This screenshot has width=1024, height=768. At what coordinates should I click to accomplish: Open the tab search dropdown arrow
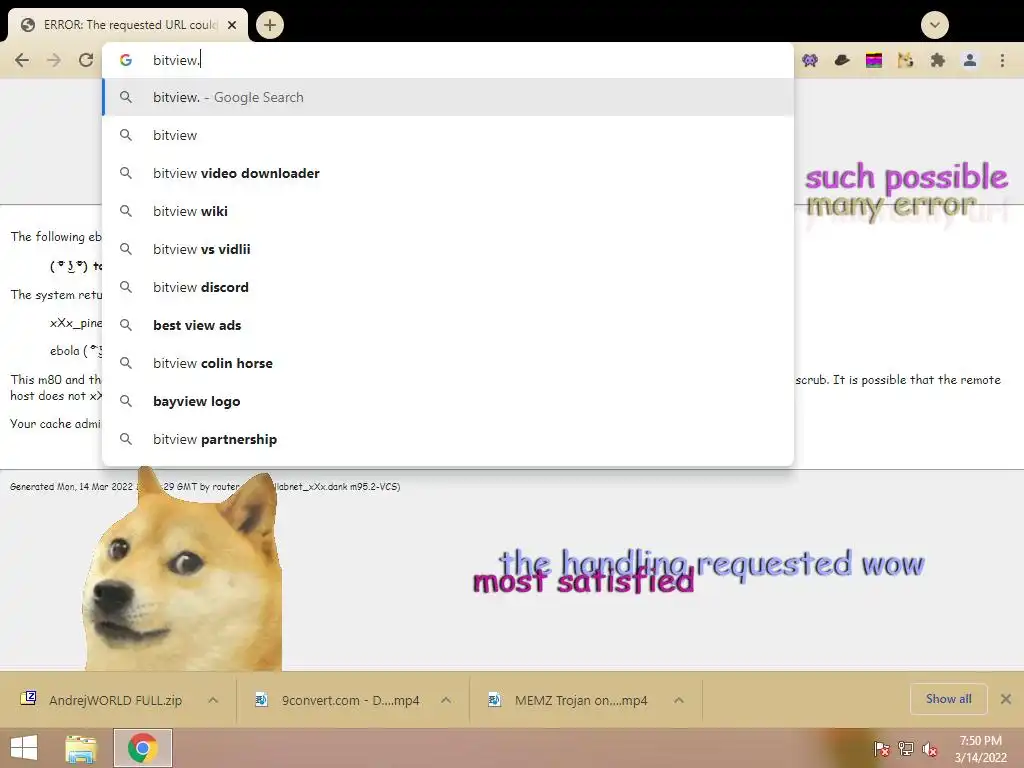[x=935, y=25]
